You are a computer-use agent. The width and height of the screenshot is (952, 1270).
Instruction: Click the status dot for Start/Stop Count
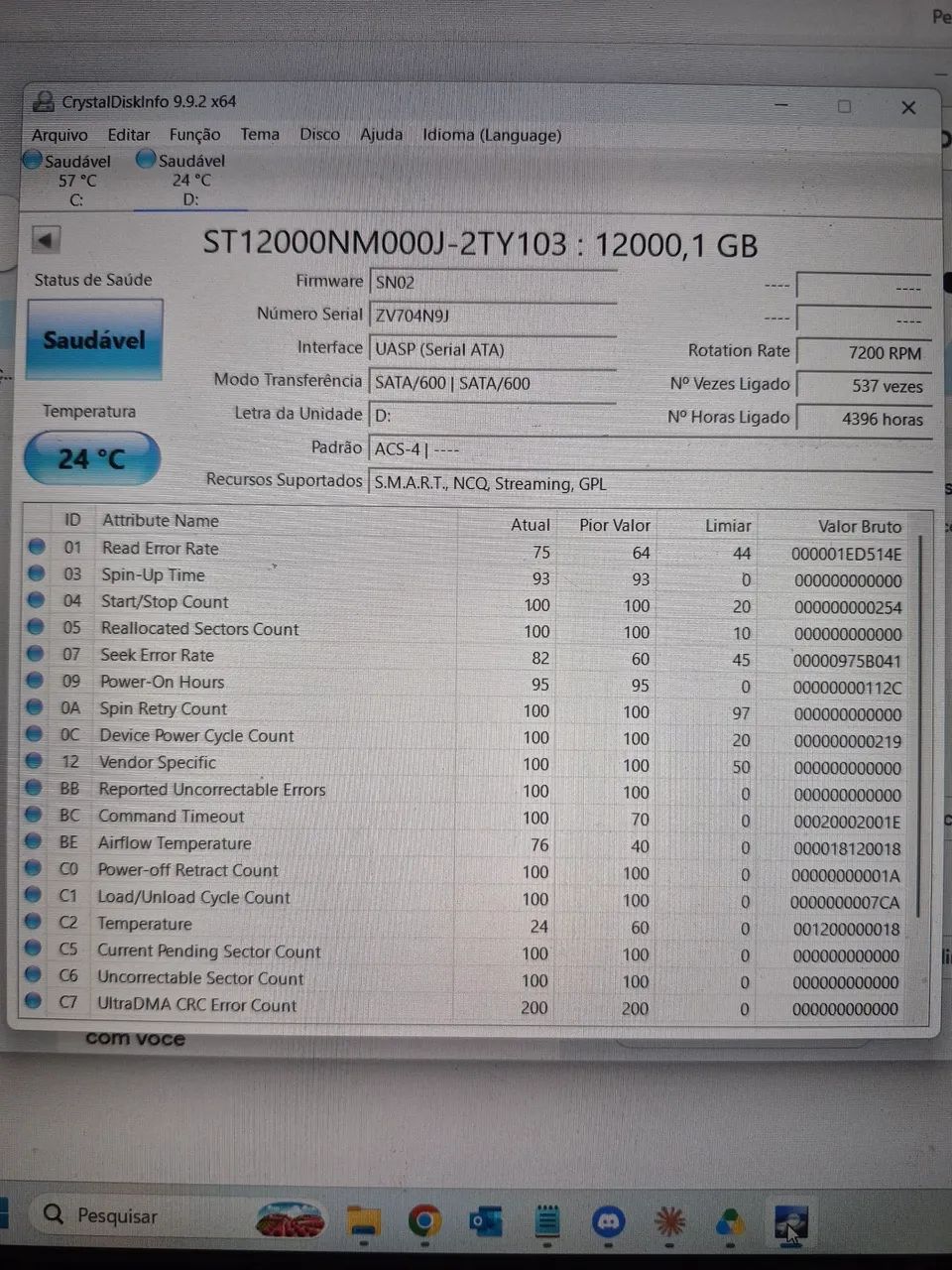click(x=36, y=599)
